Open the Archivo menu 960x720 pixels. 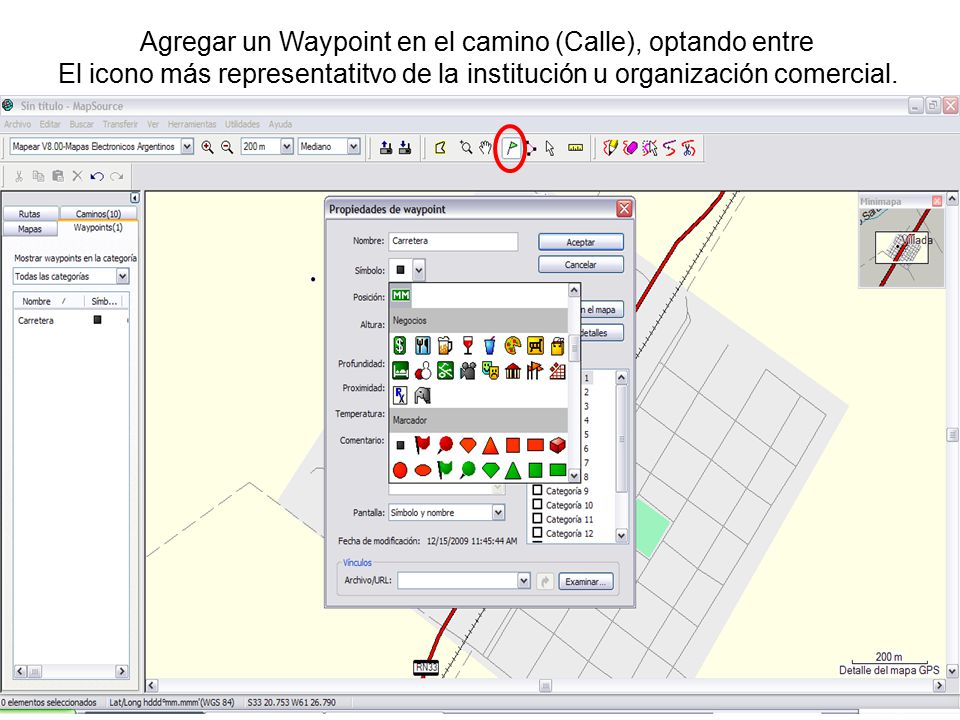(x=17, y=124)
